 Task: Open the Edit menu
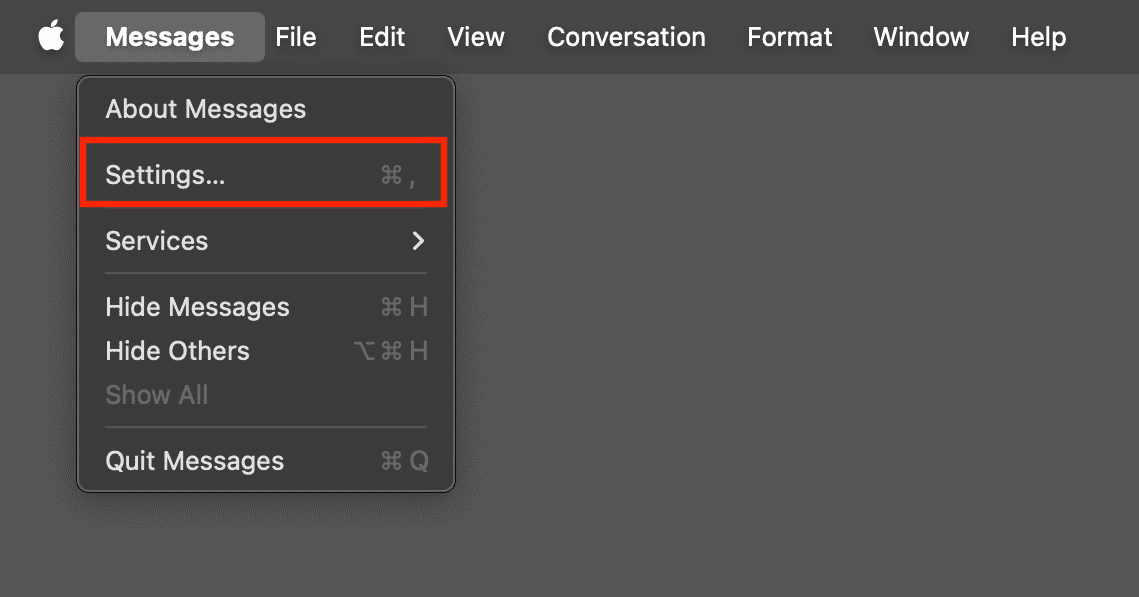pyautogui.click(x=382, y=37)
